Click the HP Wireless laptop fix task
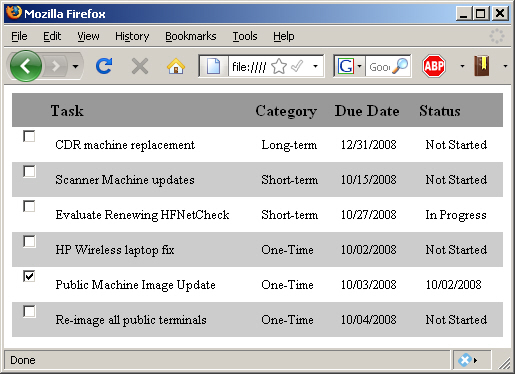Image resolution: width=515 pixels, height=374 pixels. click(115, 250)
